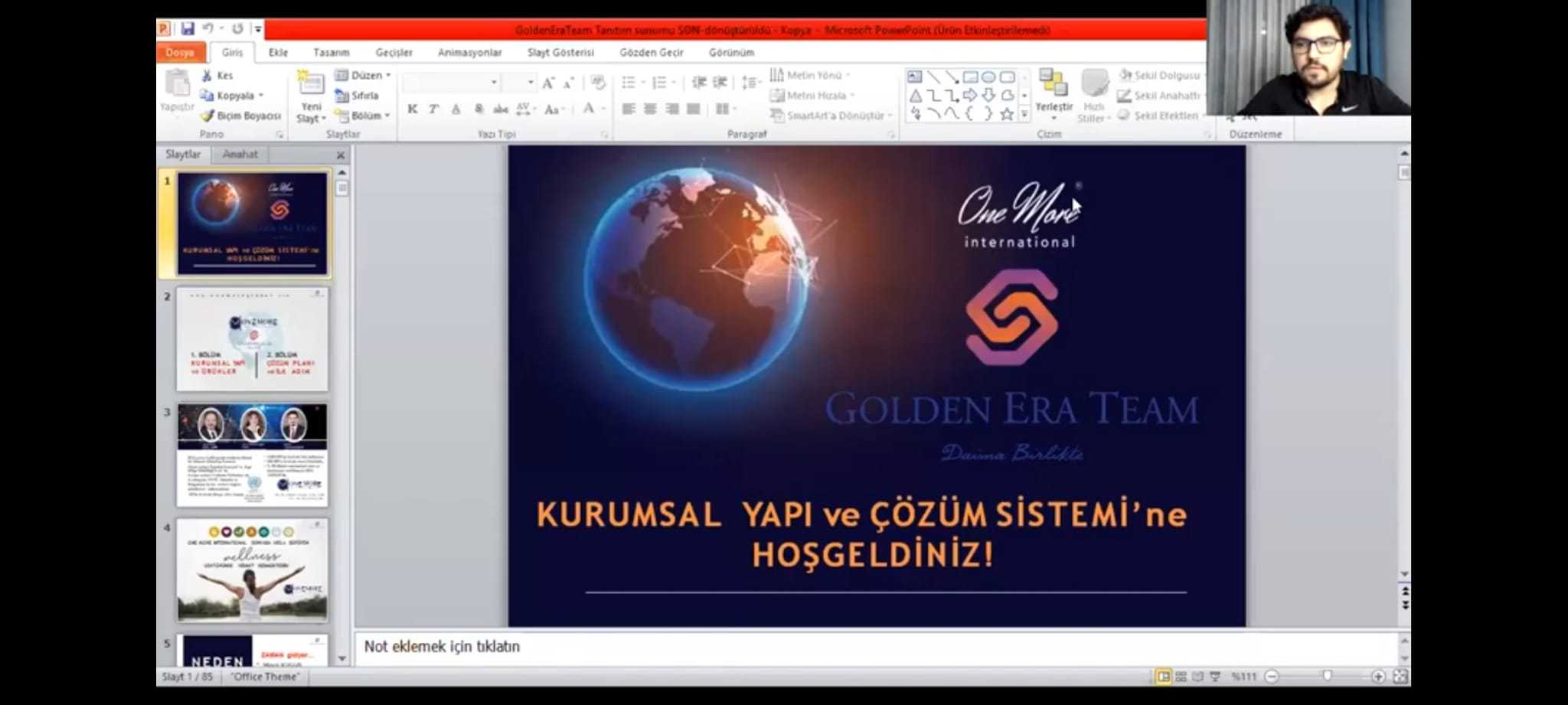Open the Metni Hizala dropdown

[x=813, y=96]
